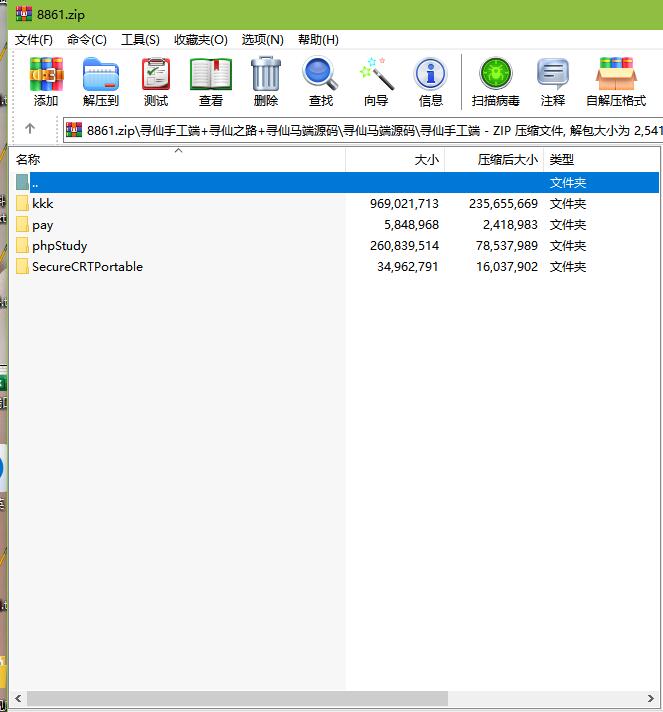The width and height of the screenshot is (663, 712).
Task: Select the SecureCRTPortable folder
Action: tap(87, 267)
